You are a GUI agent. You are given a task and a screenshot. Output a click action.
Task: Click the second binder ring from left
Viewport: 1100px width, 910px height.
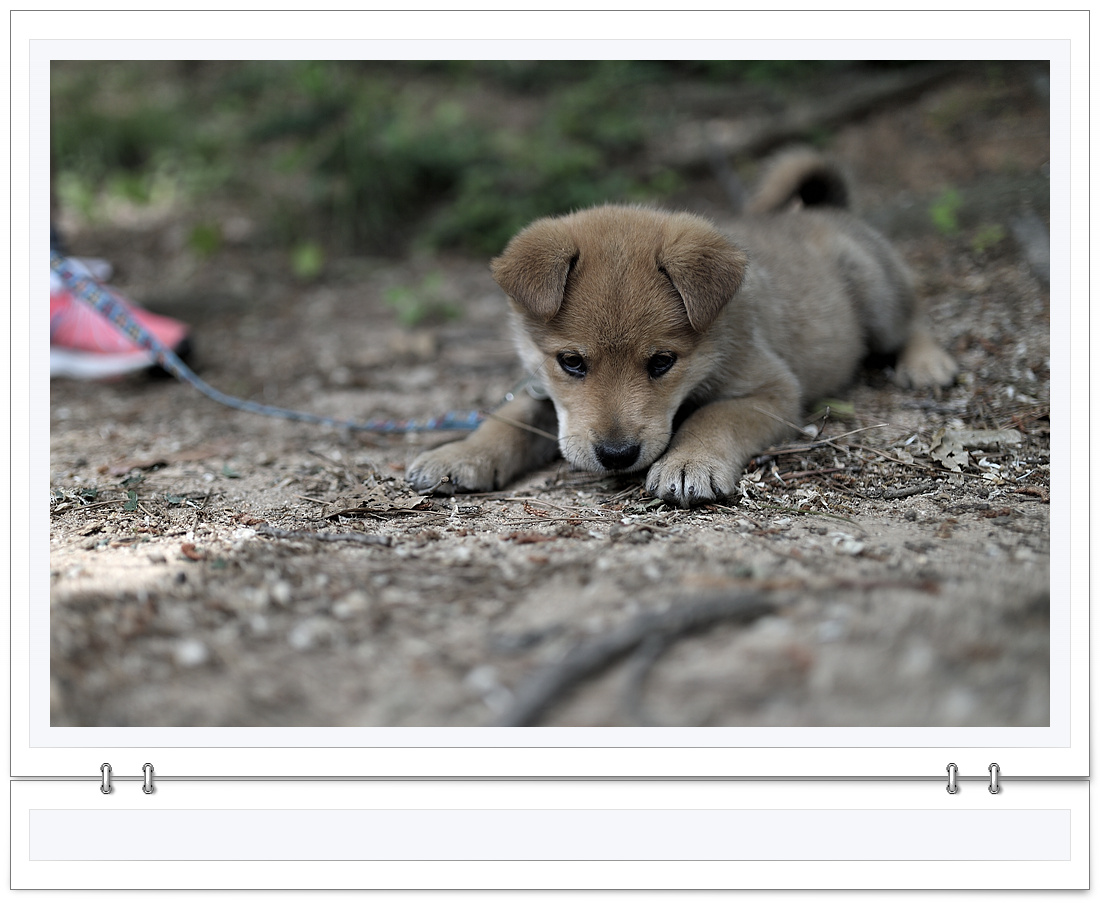coord(148,778)
